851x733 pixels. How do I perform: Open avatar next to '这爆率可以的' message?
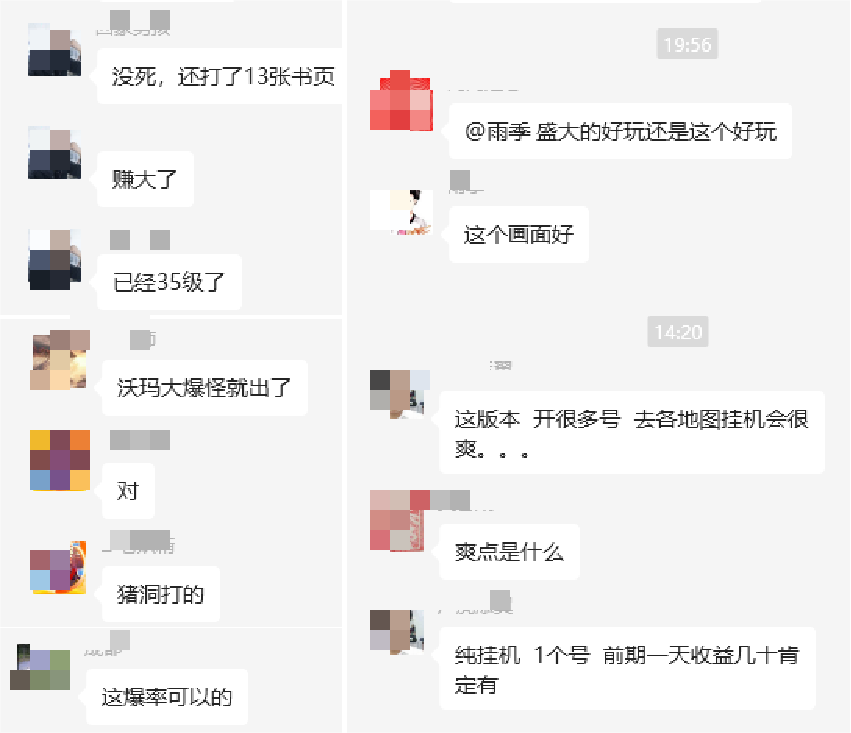(x=40, y=667)
